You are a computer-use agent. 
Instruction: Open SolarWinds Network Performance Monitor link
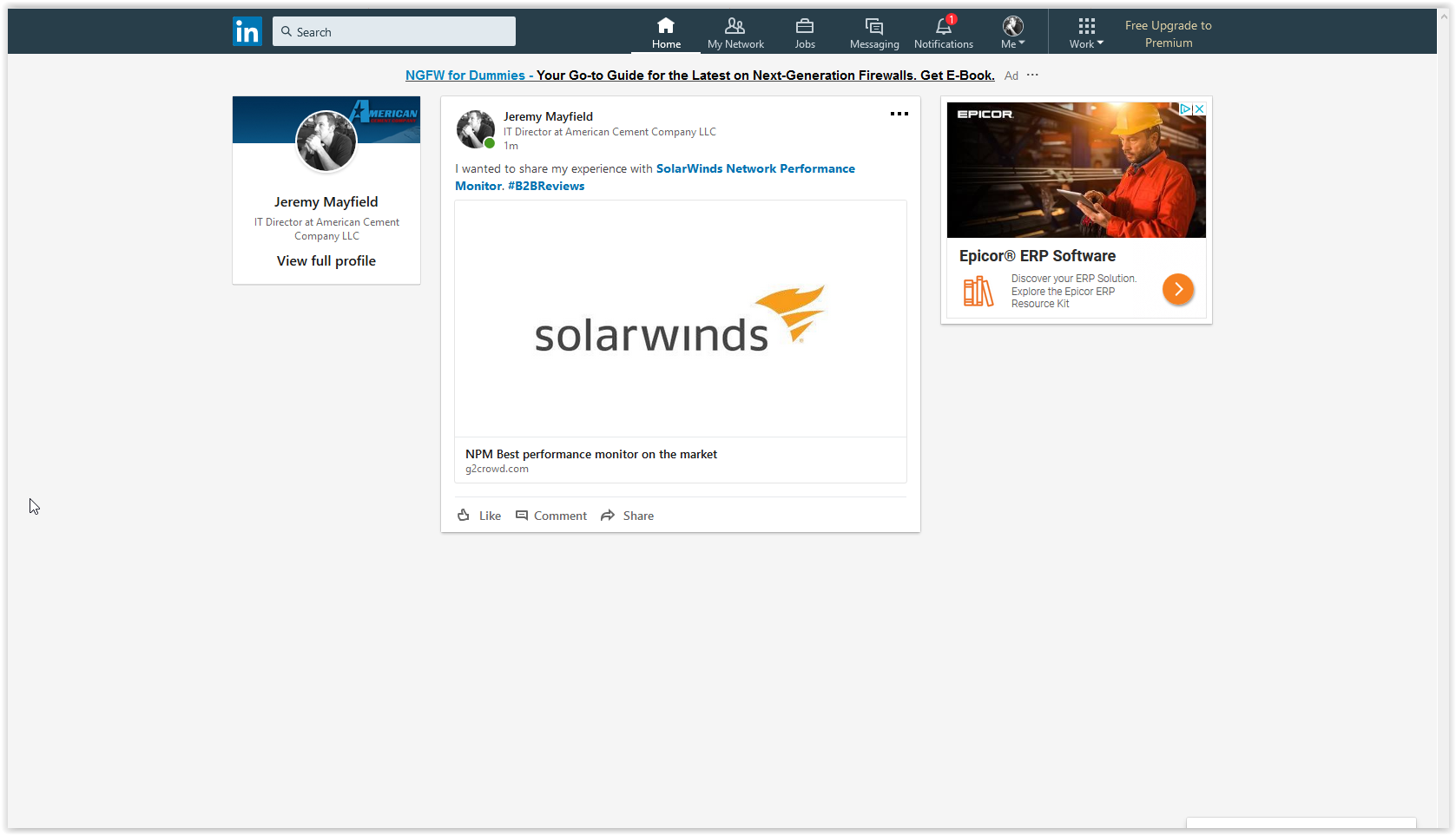point(655,177)
